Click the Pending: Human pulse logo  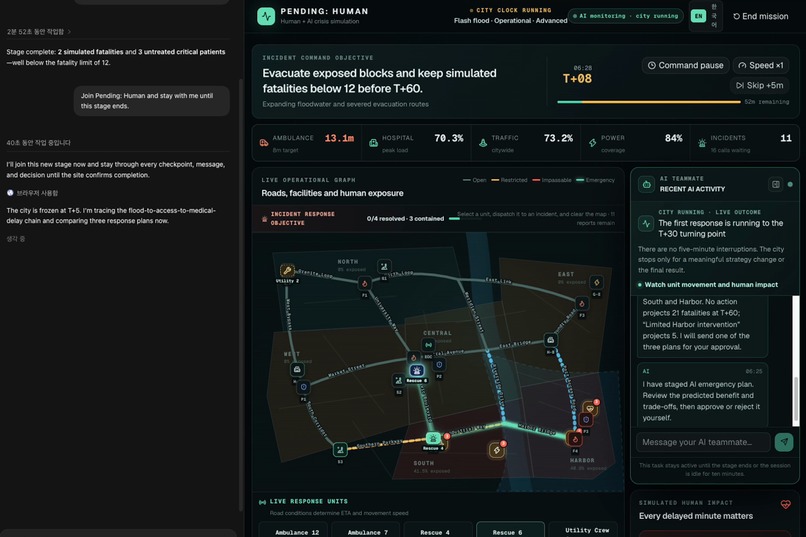(266, 16)
